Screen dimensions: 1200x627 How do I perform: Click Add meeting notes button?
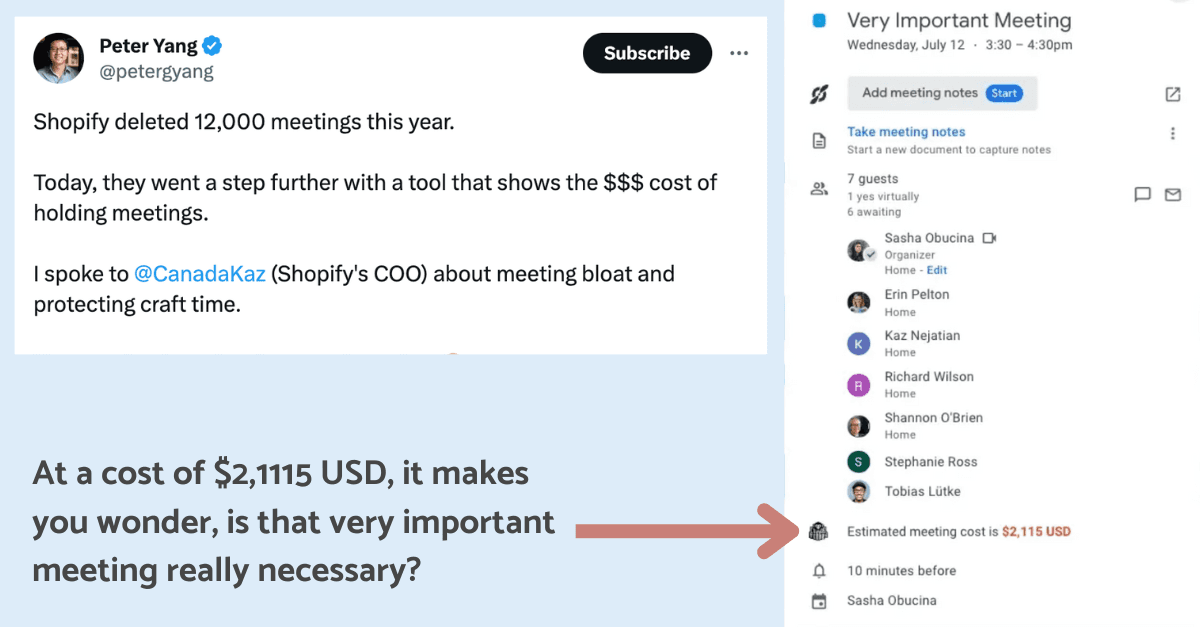(x=941, y=93)
